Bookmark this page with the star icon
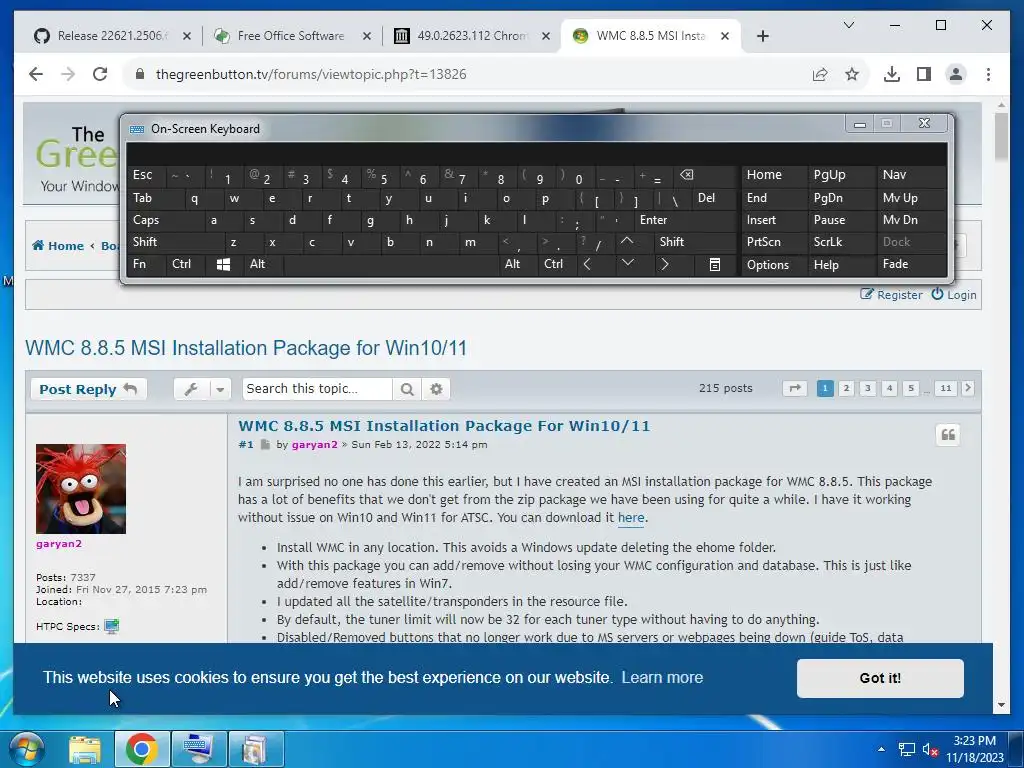 (x=852, y=74)
